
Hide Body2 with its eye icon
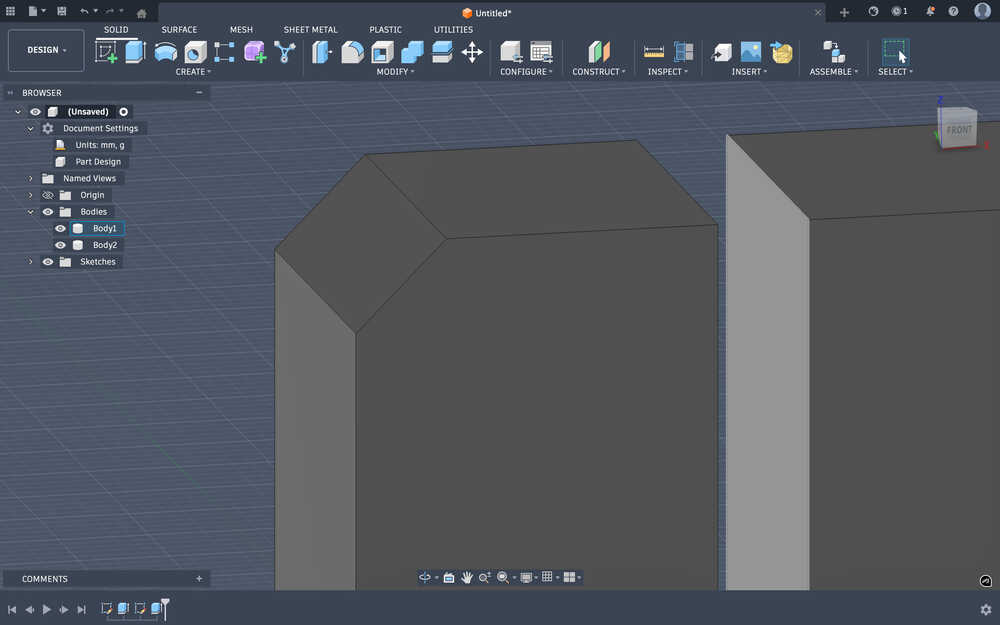(60, 245)
